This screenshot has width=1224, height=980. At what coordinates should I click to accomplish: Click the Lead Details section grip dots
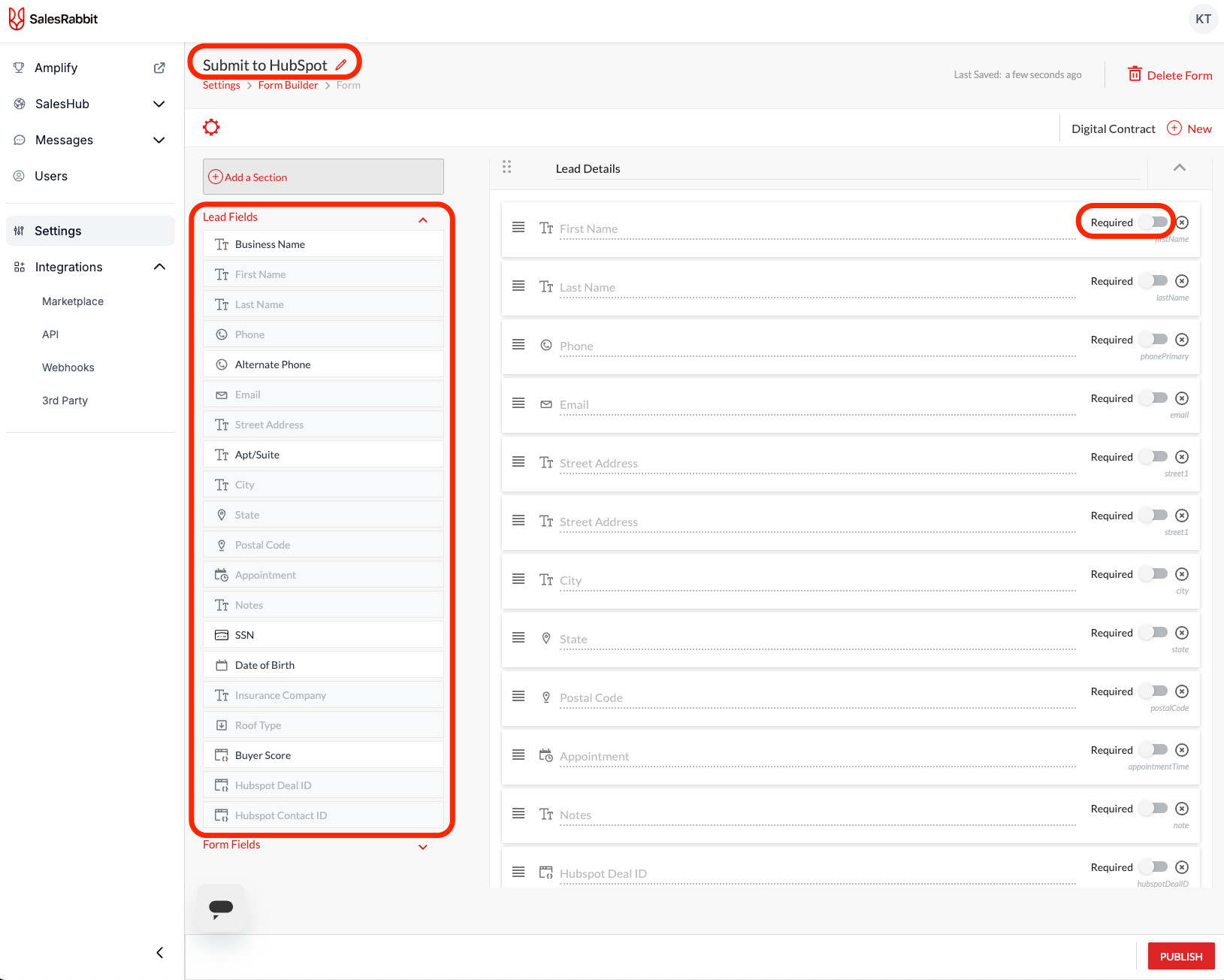point(507,167)
